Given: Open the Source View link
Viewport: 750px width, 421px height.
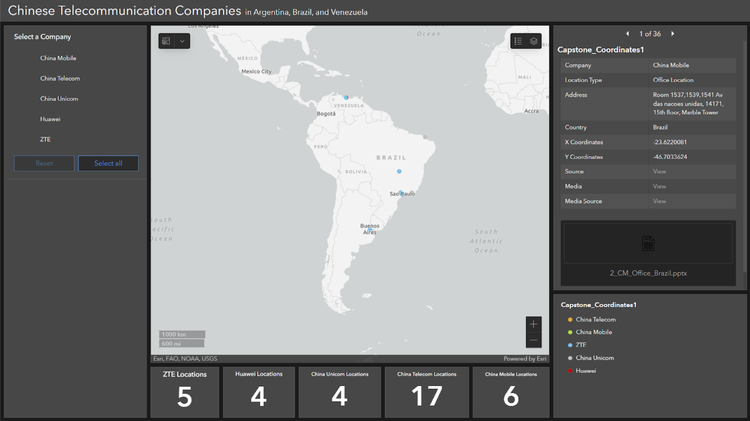Looking at the screenshot, I should point(659,171).
